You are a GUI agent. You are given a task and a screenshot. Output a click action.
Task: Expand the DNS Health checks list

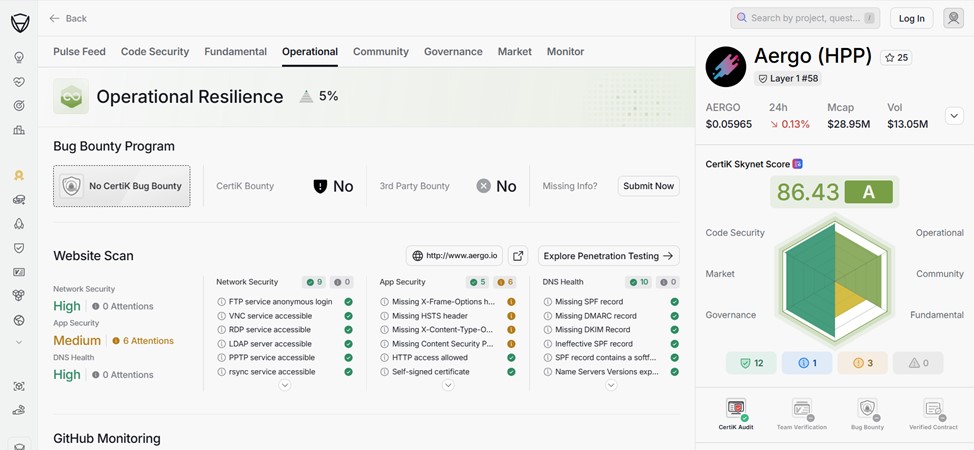611,385
